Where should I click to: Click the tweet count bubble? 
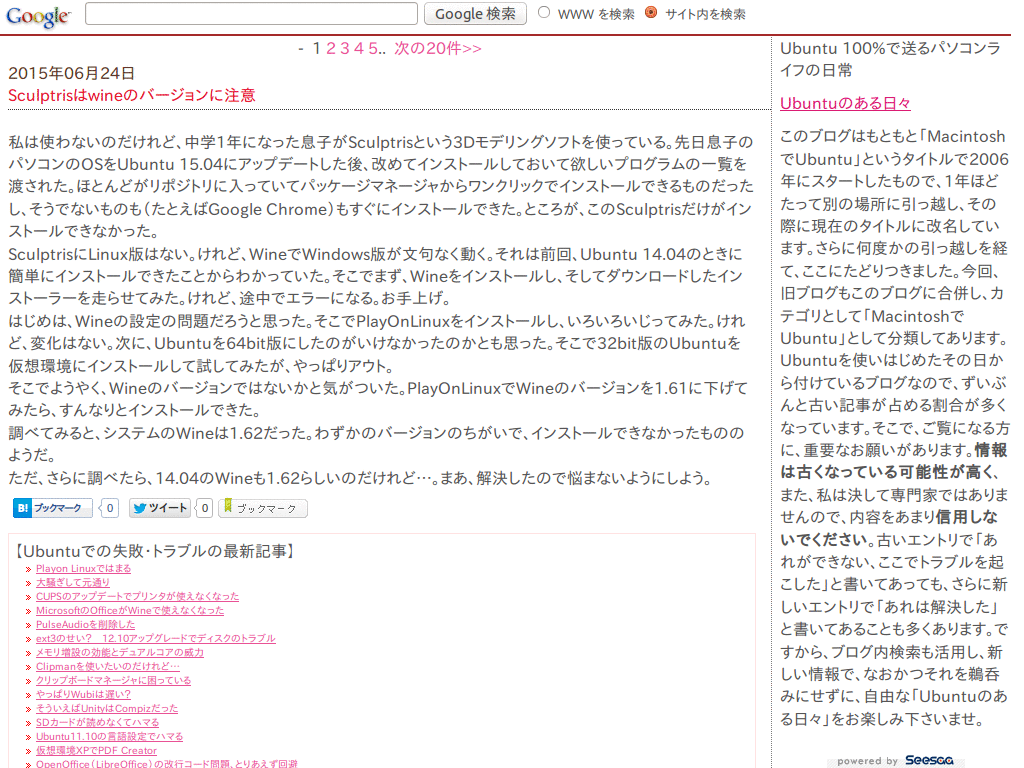point(204,508)
